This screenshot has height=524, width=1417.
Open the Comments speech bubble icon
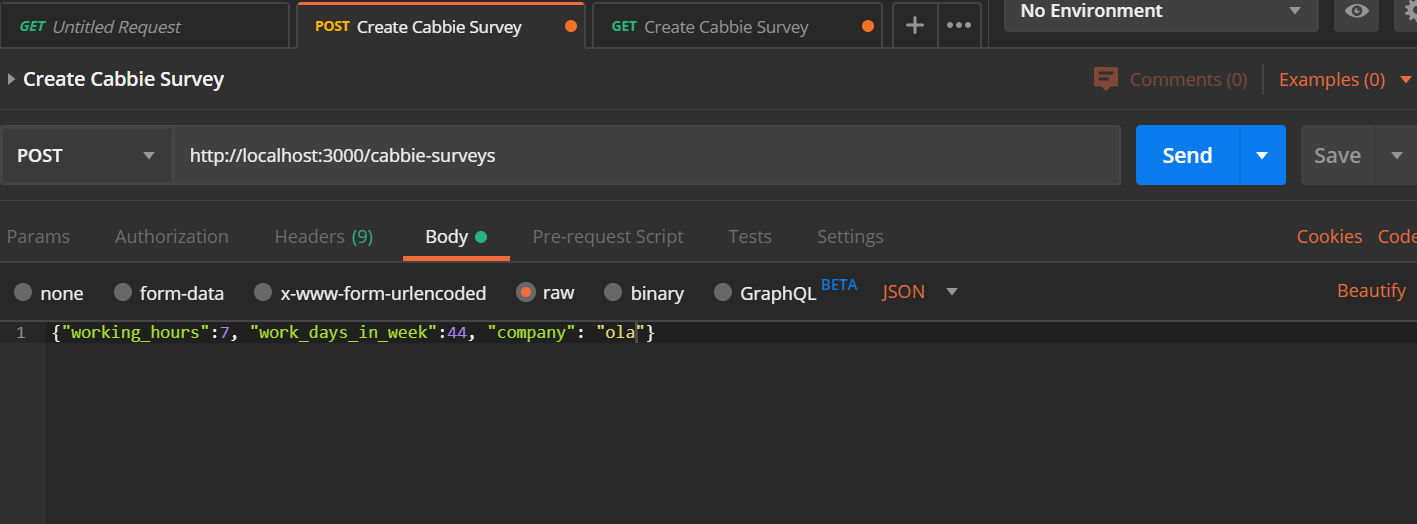(1105, 79)
